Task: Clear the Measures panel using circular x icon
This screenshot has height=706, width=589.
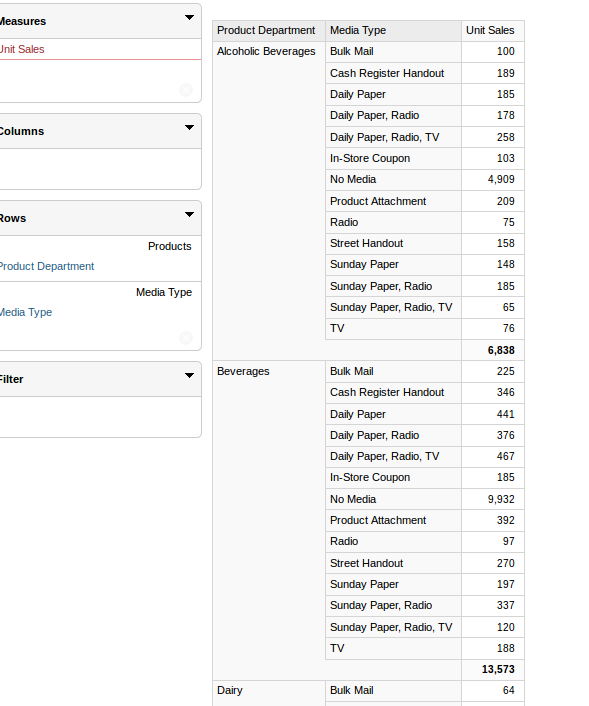Action: pos(186,90)
